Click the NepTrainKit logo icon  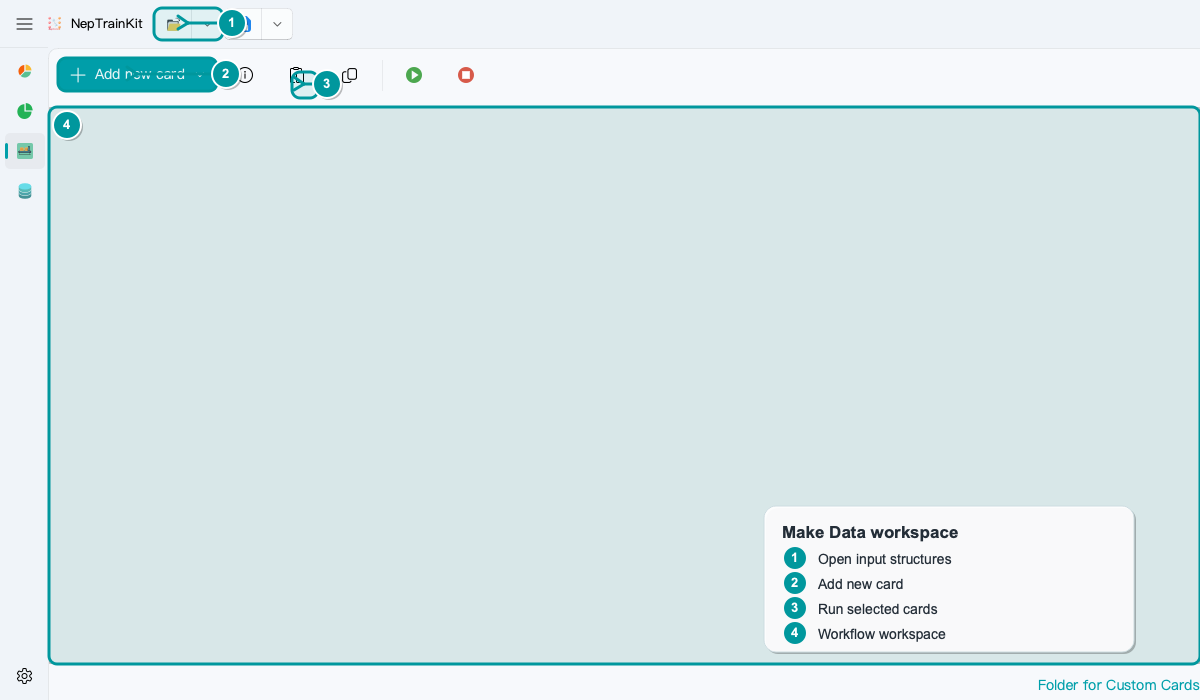click(x=55, y=24)
